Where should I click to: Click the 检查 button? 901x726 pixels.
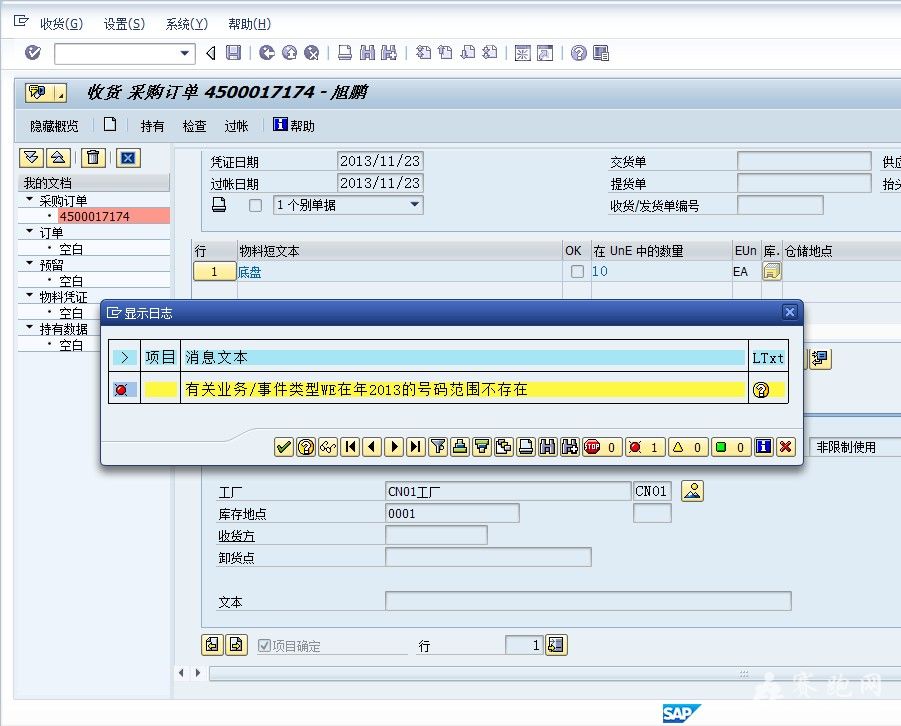click(x=194, y=126)
